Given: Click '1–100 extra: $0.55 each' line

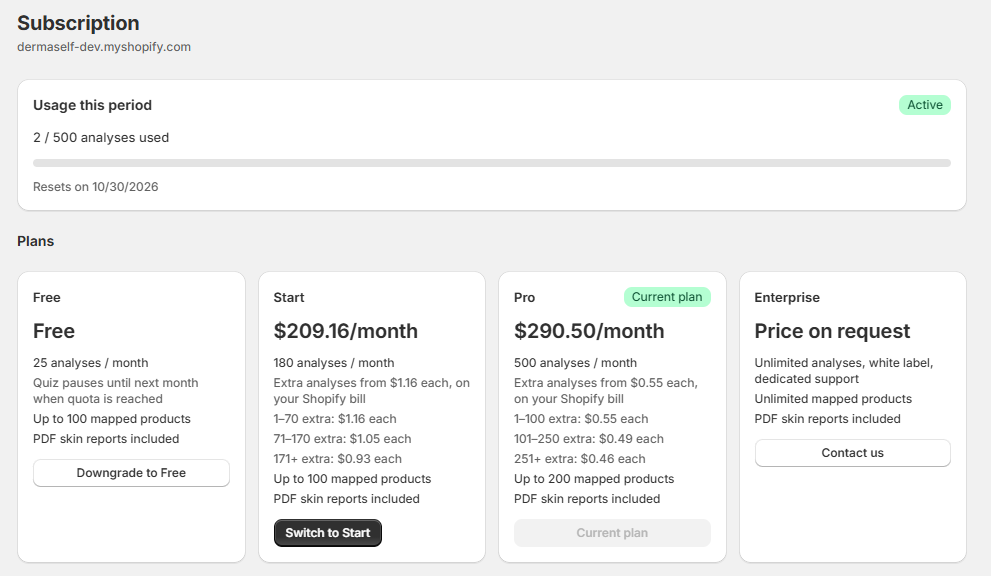Looking at the screenshot, I should click(x=581, y=419).
